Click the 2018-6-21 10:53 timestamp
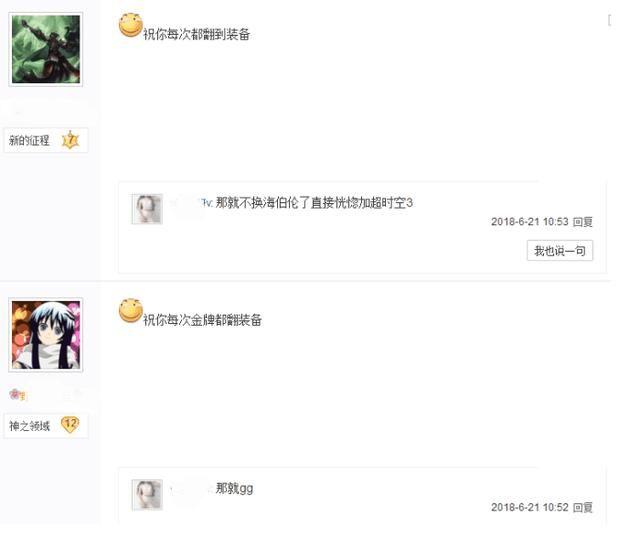 click(530, 222)
